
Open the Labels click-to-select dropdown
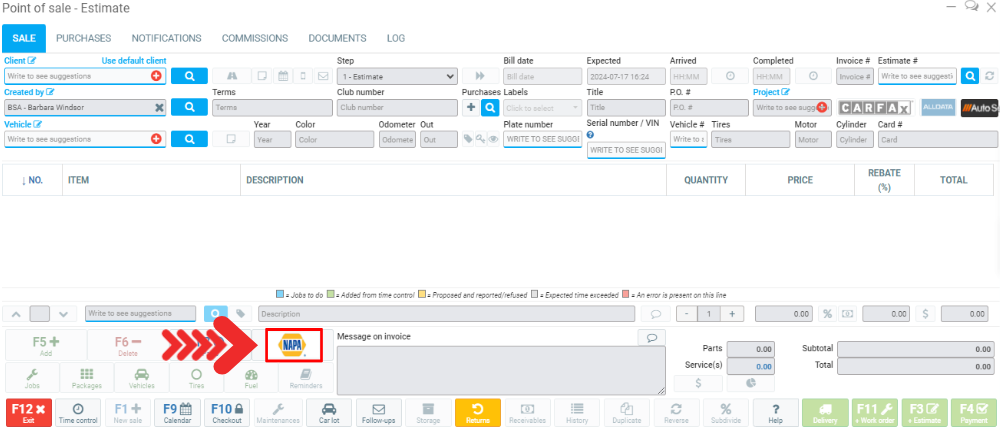[542, 107]
